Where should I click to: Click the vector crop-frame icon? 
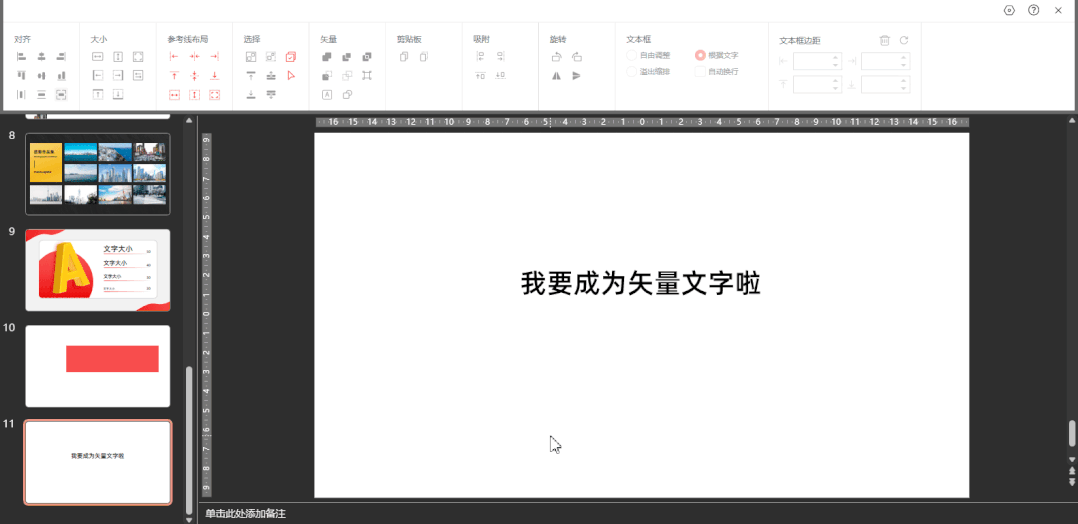tap(367, 75)
